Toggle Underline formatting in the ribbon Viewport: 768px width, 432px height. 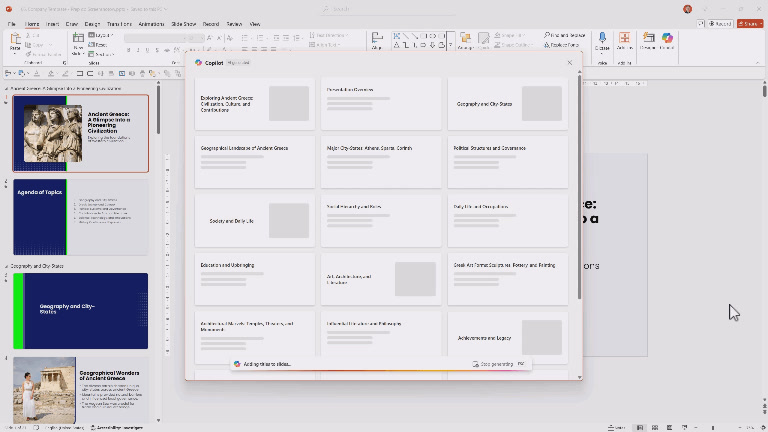pyautogui.click(x=147, y=50)
